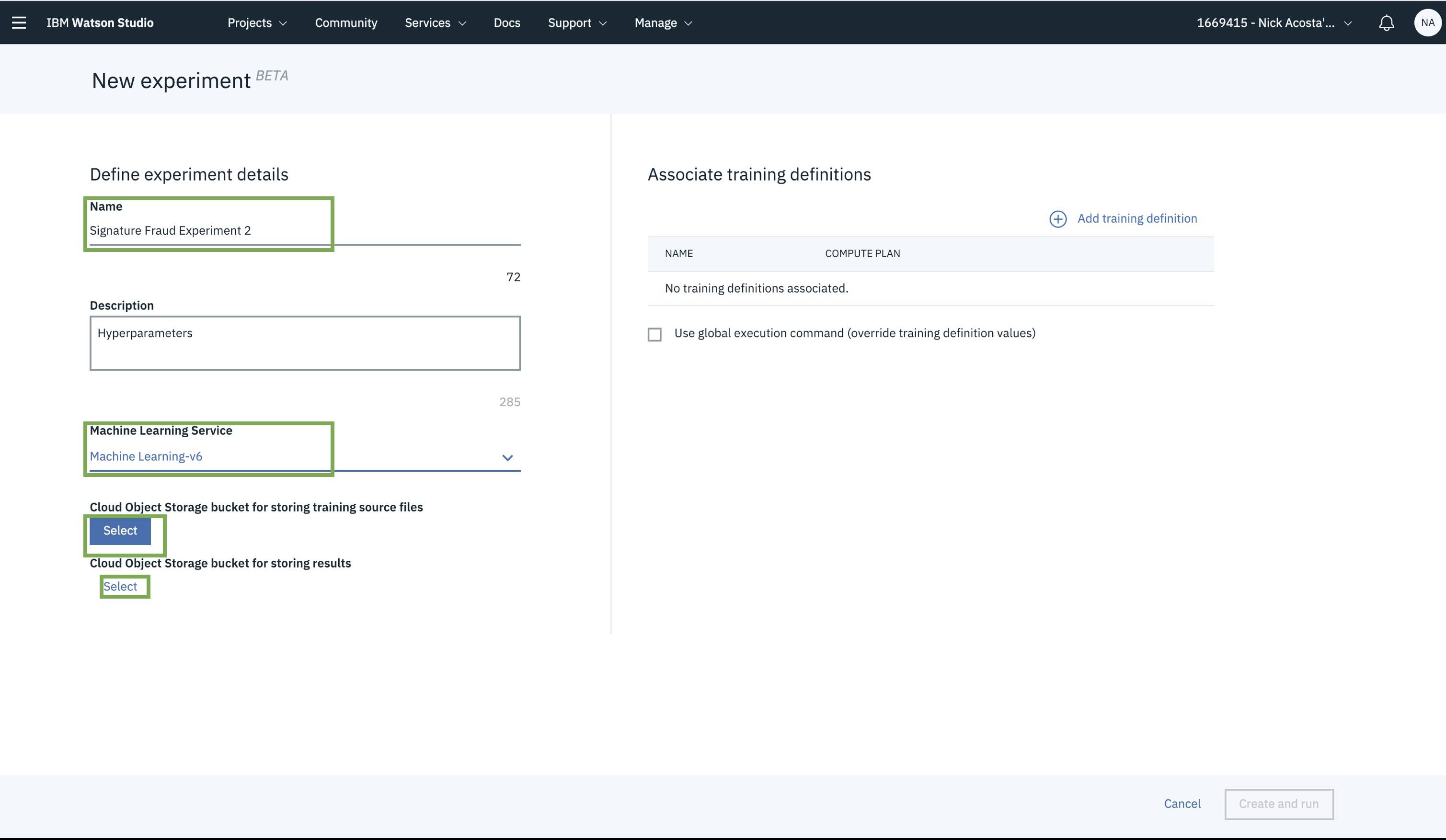Expand the Projects menu
Screen dimensions: 1446x840
click(257, 23)
